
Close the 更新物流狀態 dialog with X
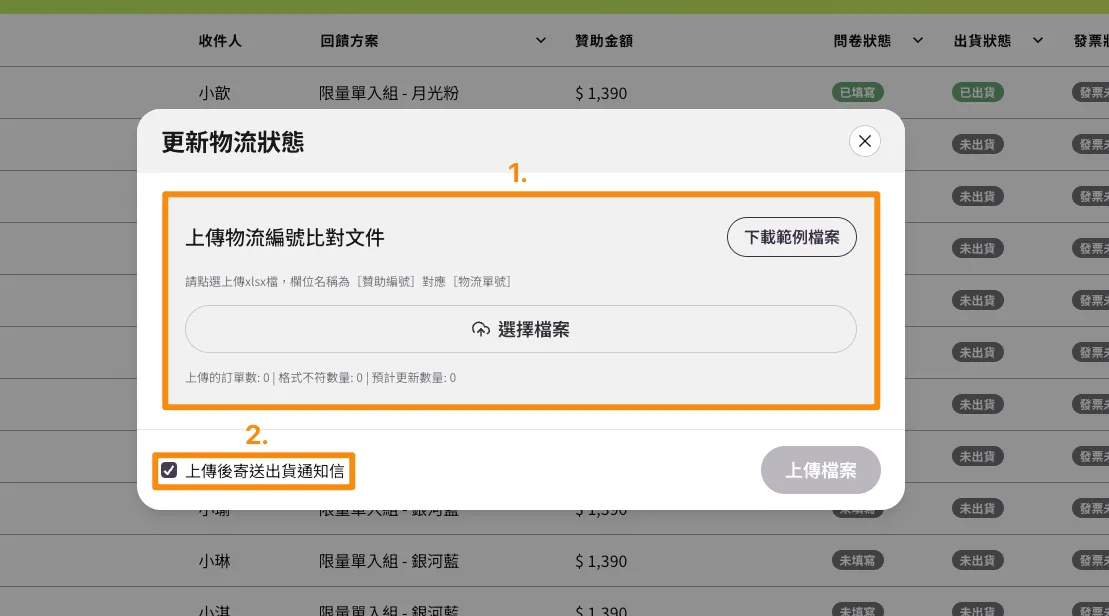tap(865, 141)
